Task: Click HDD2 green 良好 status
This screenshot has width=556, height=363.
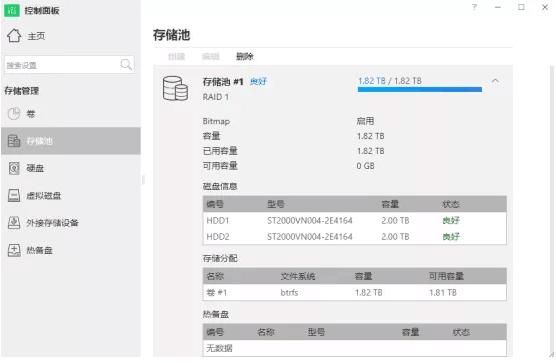Action: [x=451, y=236]
